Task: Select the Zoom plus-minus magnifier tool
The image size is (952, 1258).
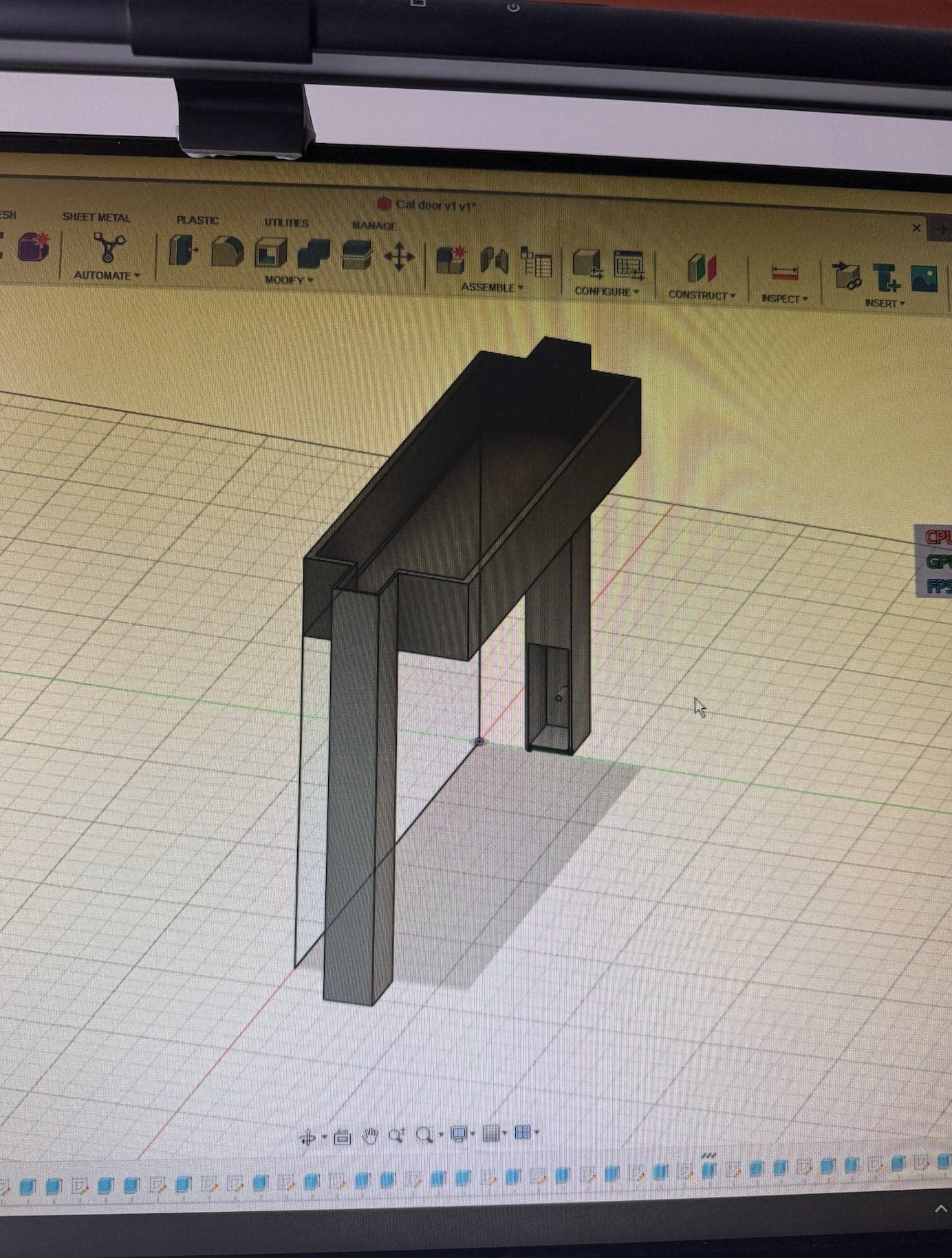Action: [397, 1136]
